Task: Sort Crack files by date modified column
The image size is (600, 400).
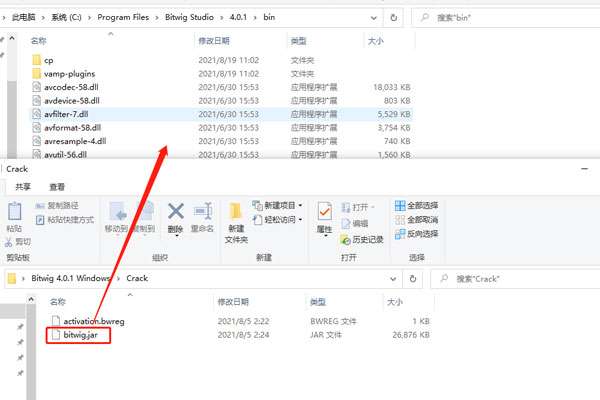Action: [x=233, y=302]
